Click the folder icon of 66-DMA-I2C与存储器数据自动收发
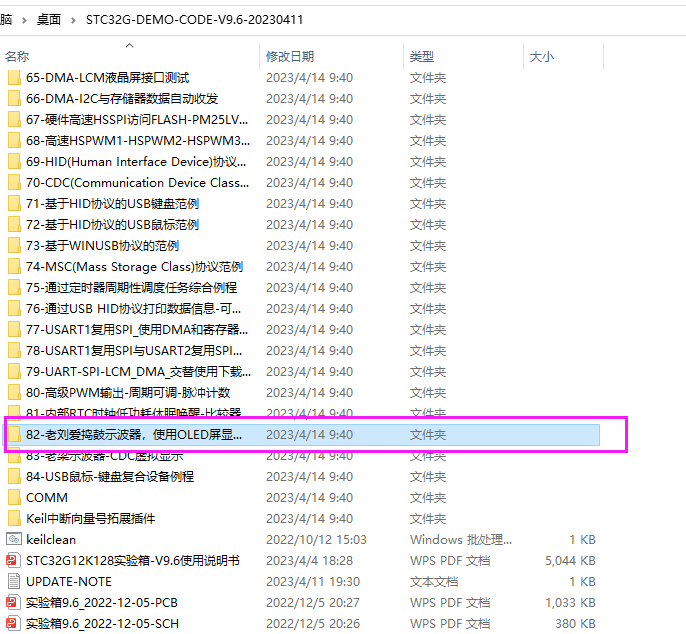686x634 pixels. [14, 99]
